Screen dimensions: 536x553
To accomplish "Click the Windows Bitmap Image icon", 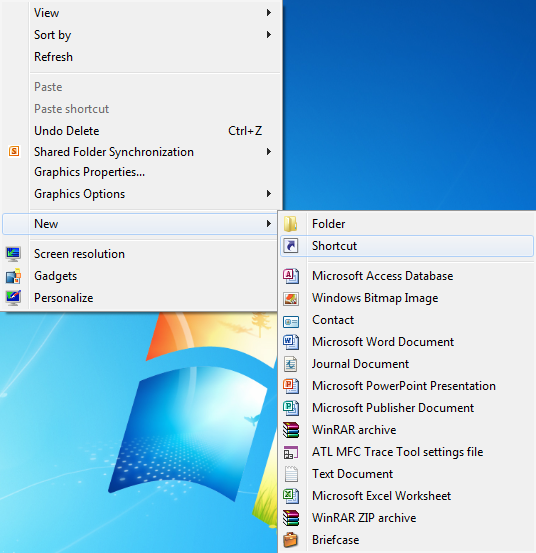I will tap(291, 298).
